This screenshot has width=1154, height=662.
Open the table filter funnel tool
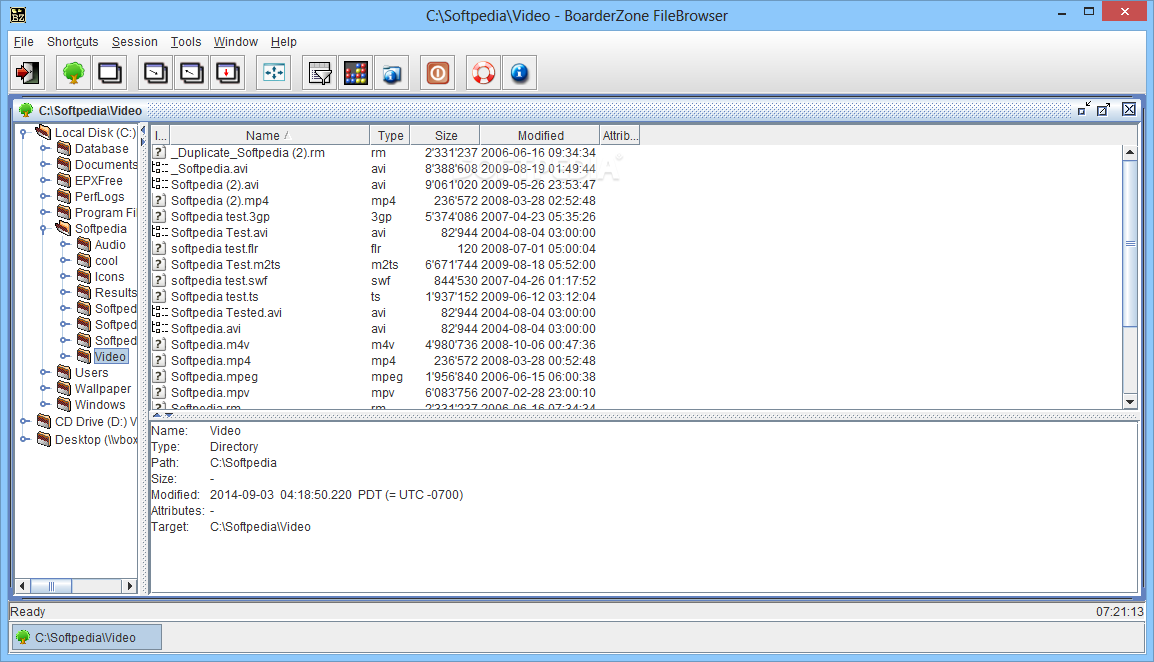[x=319, y=73]
